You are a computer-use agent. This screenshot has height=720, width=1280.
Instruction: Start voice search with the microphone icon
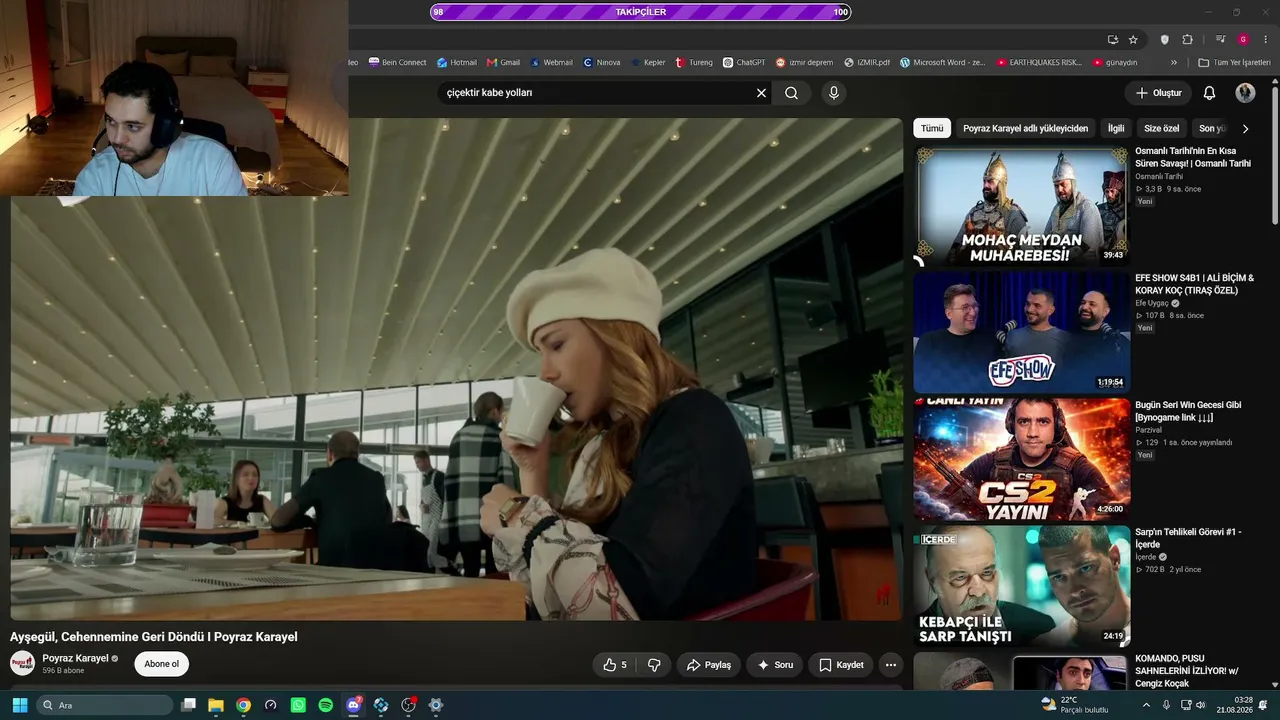(x=834, y=93)
